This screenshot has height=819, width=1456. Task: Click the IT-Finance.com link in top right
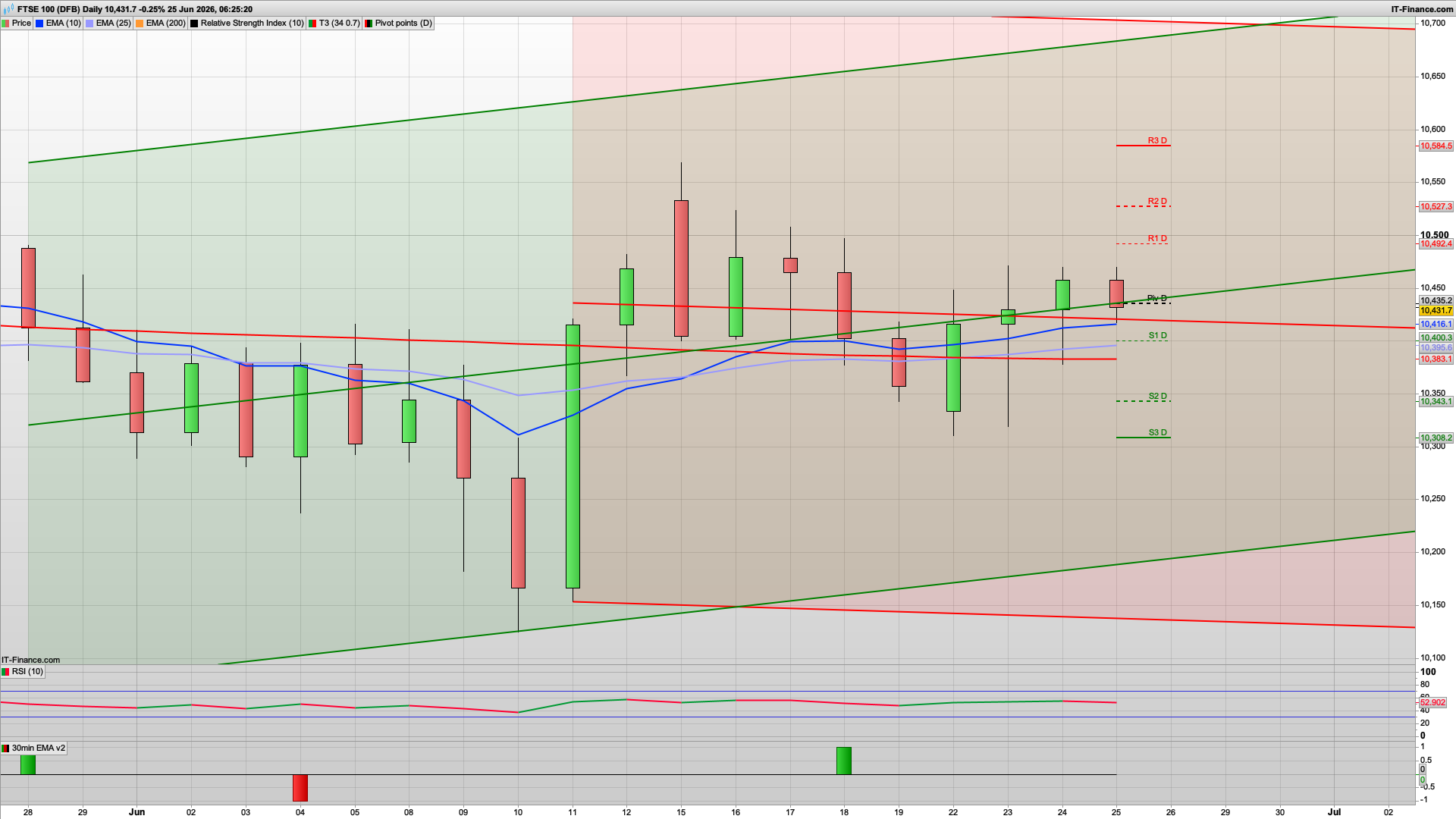coord(1422,9)
